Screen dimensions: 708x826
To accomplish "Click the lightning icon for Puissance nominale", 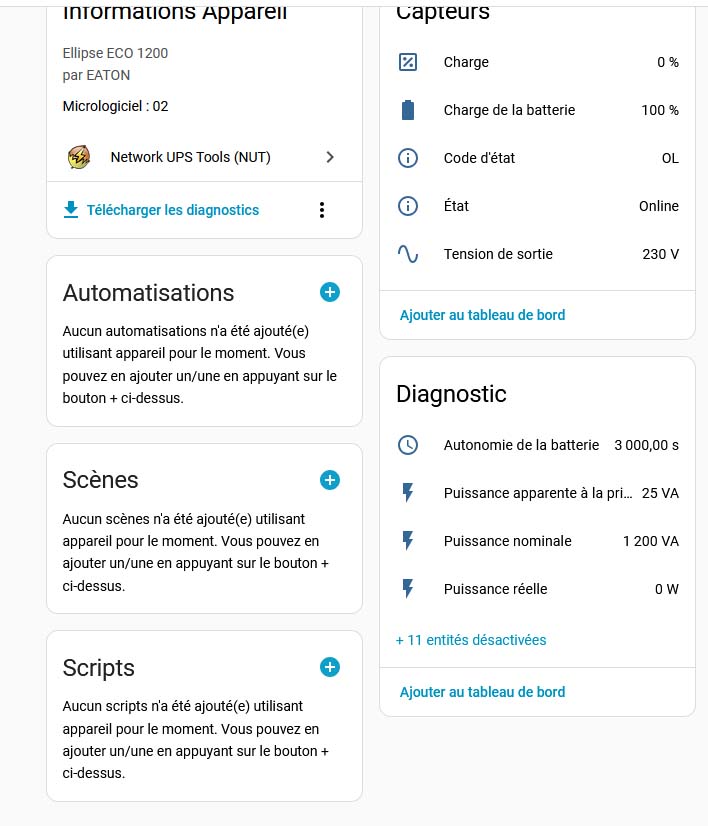I will click(408, 541).
